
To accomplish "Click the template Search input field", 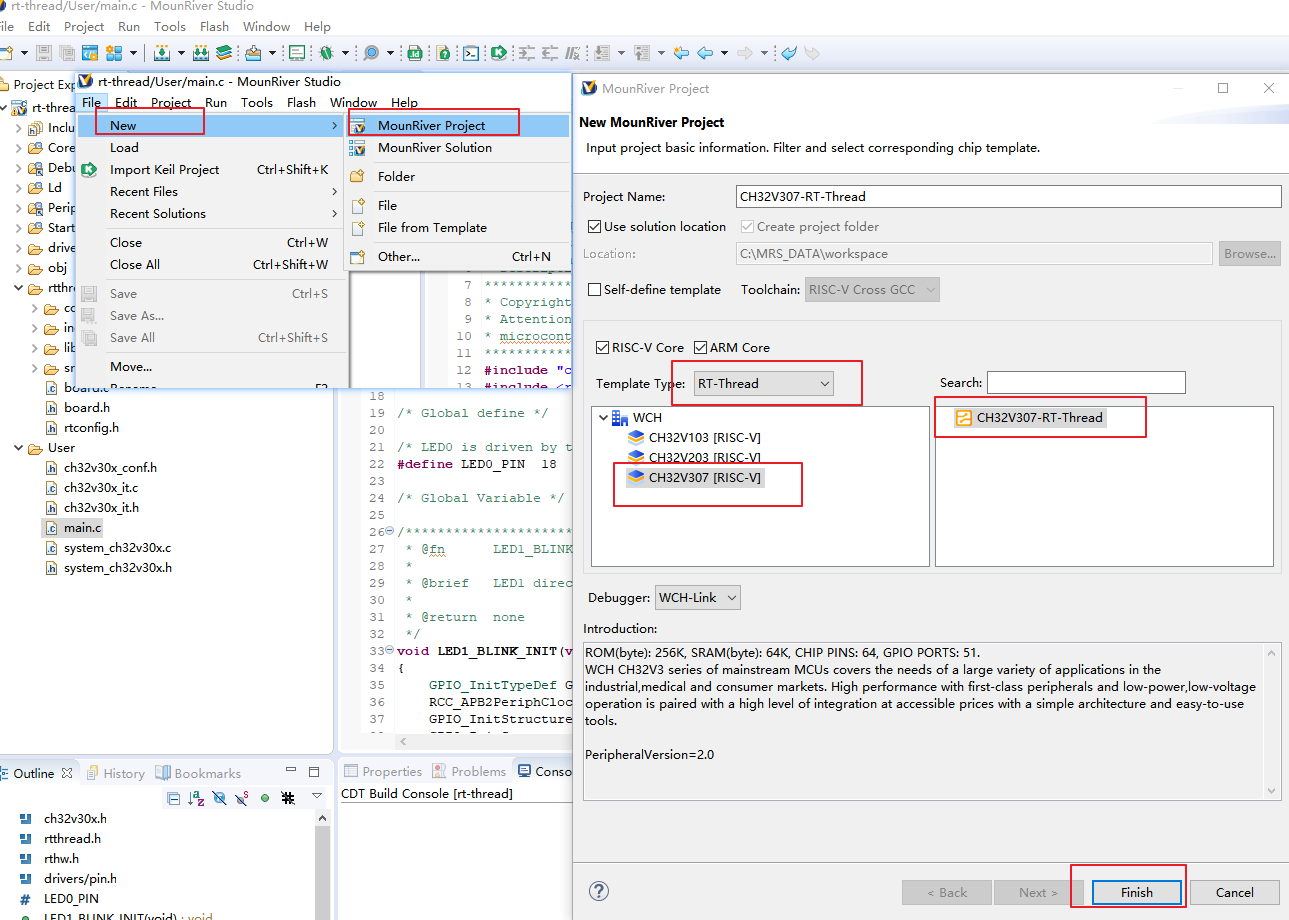I will (x=1086, y=382).
